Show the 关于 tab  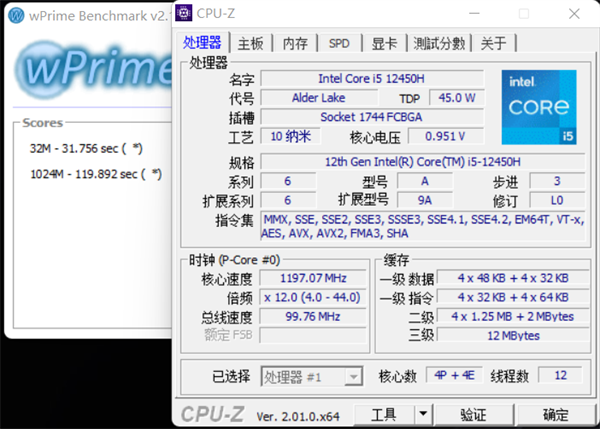click(493, 43)
